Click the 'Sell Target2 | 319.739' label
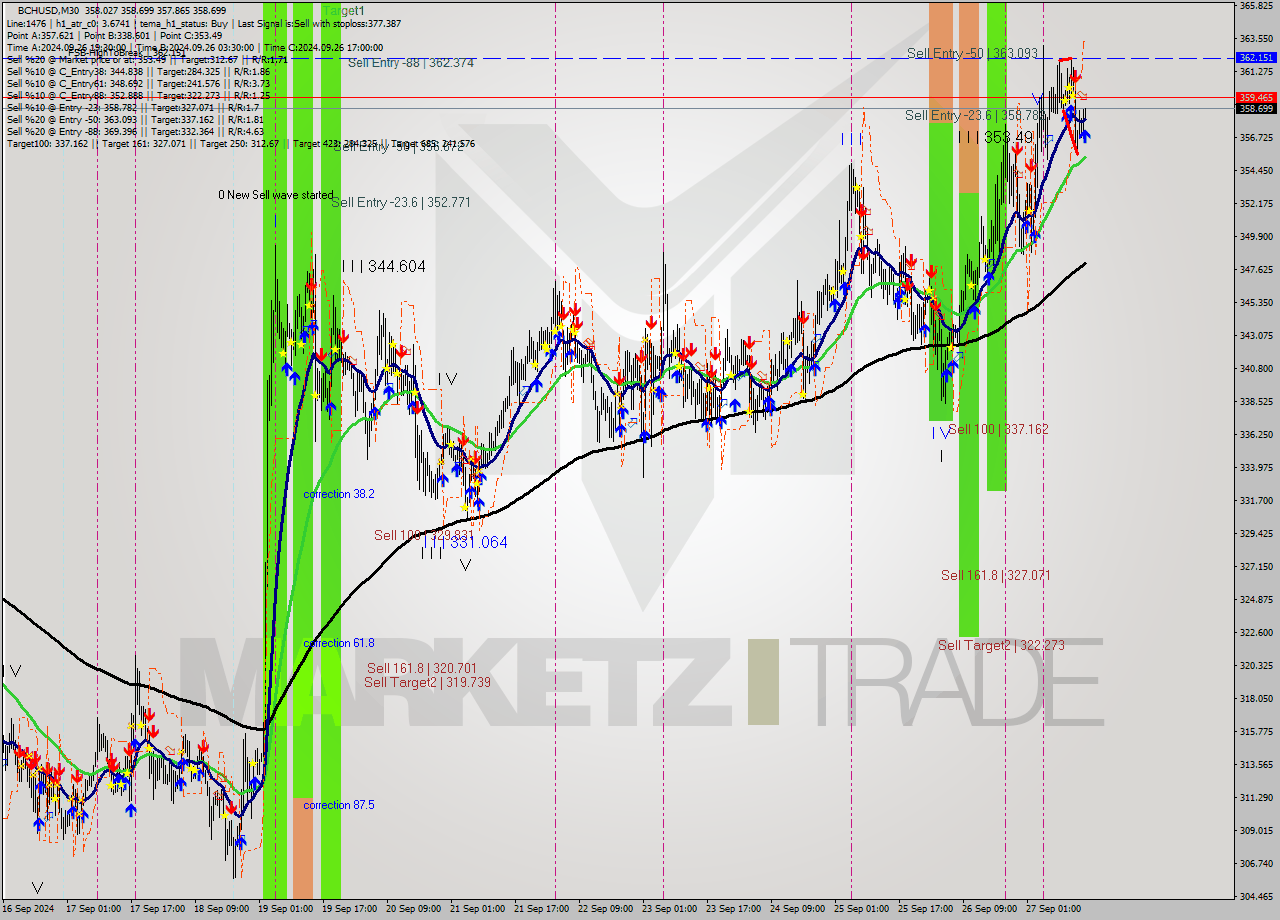Screen dimensions: 1280x920 point(427,682)
